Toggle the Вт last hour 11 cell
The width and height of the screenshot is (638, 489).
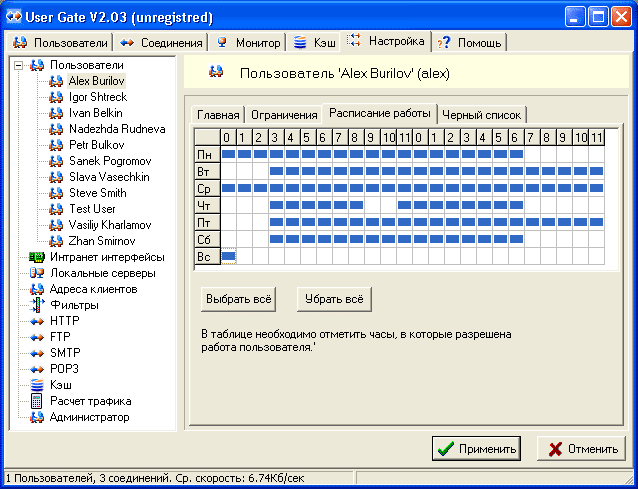tap(596, 171)
